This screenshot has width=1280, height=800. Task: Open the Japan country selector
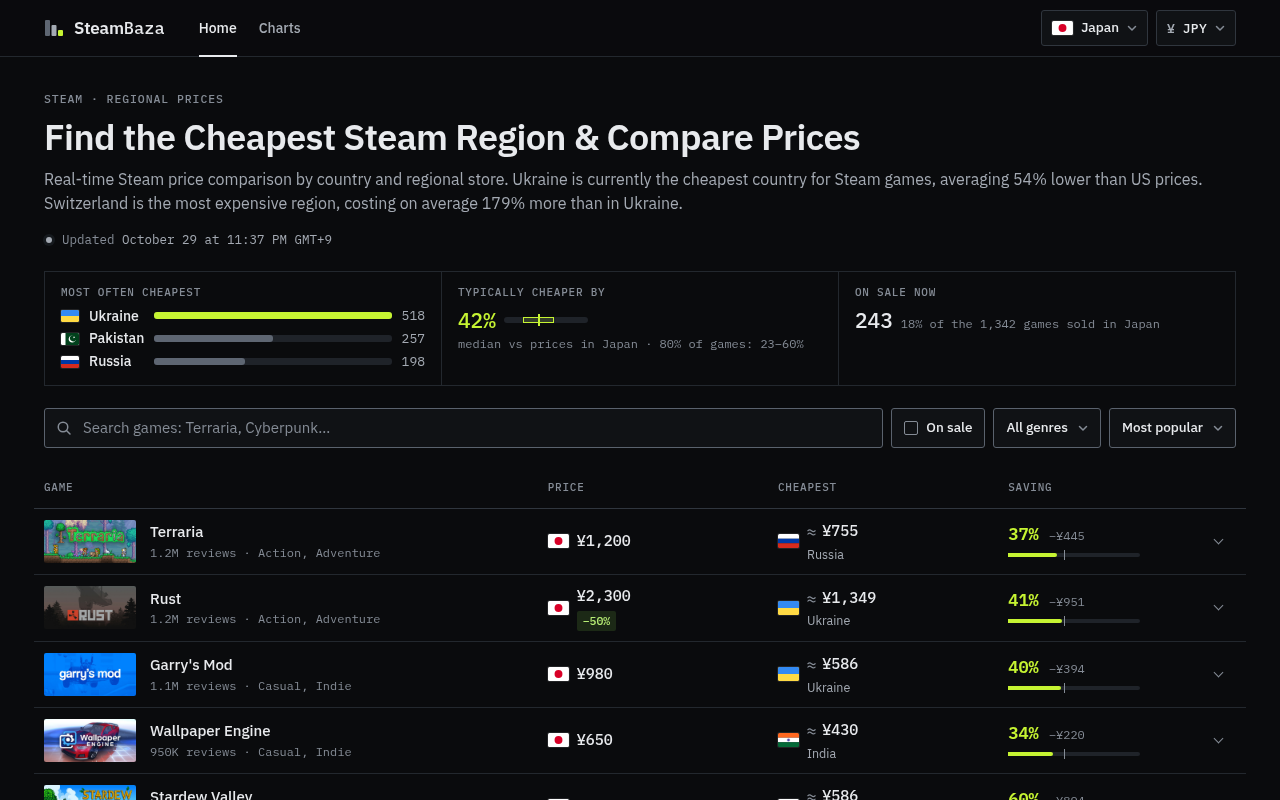[x=1094, y=28]
